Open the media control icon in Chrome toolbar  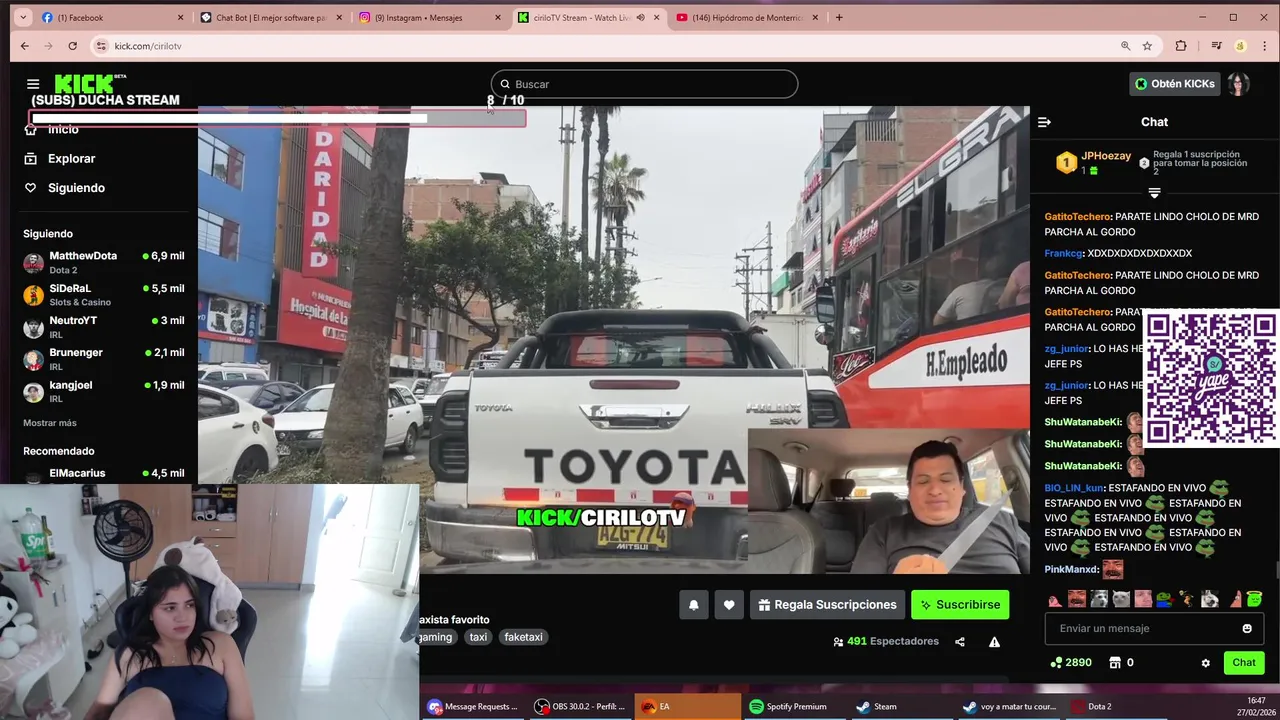click(x=1216, y=46)
